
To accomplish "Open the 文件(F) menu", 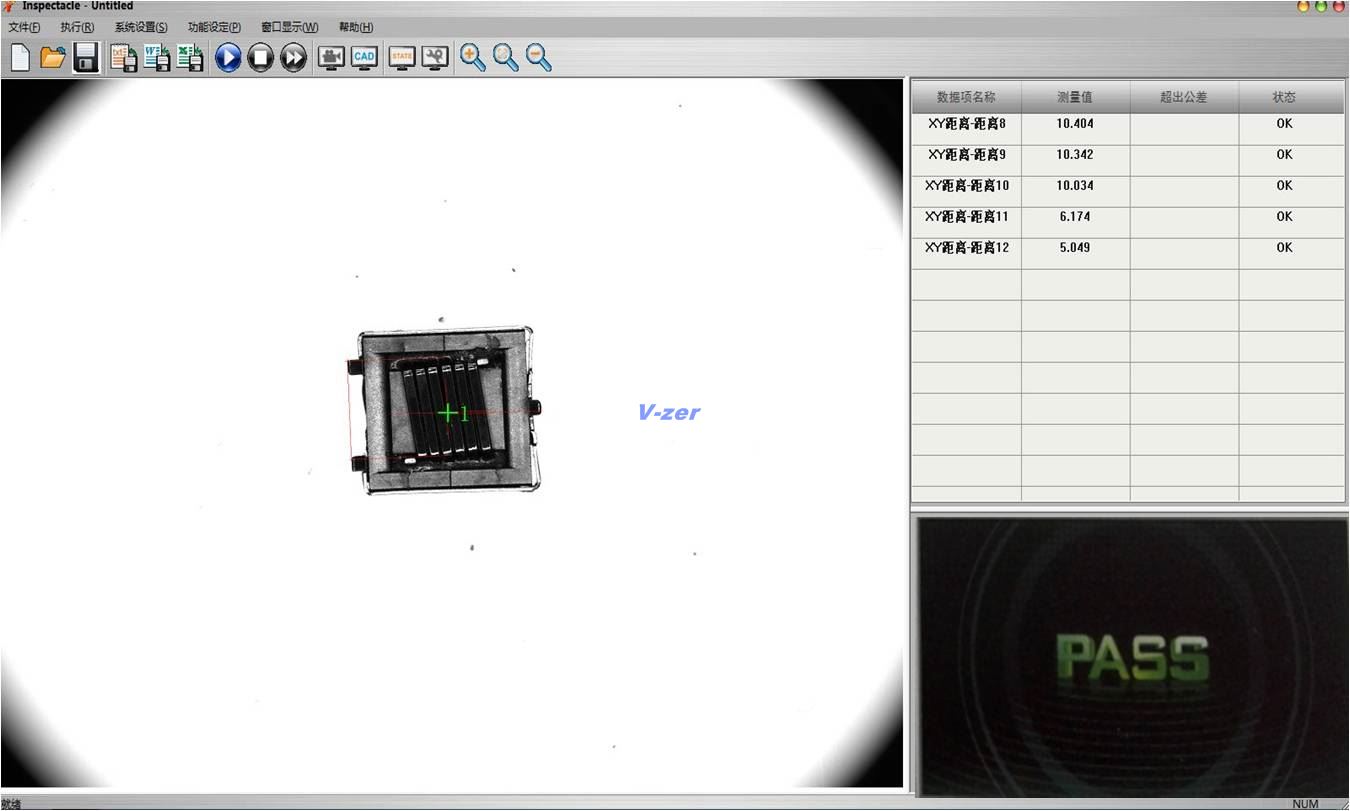I will tap(24, 27).
